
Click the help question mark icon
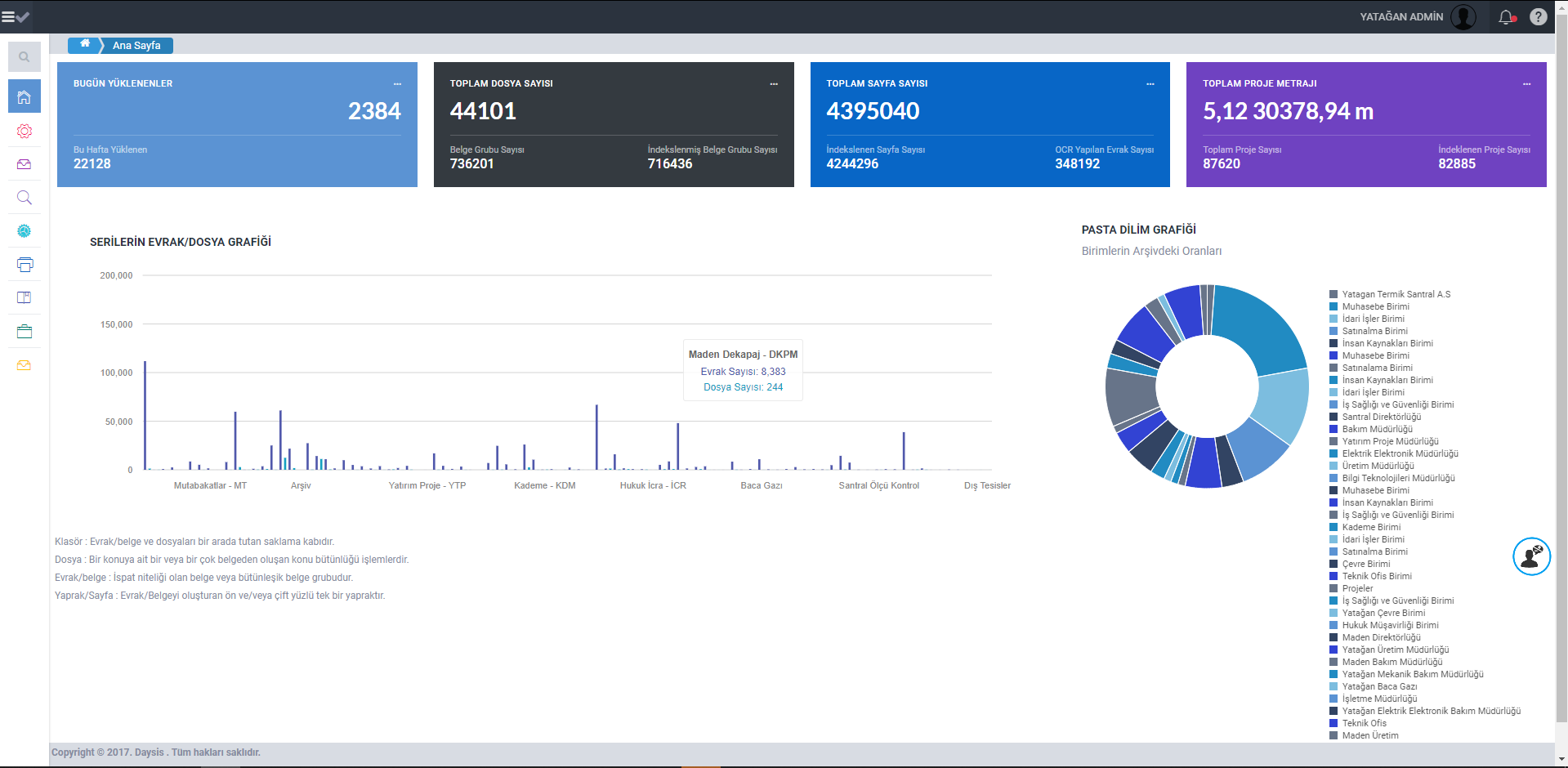click(1538, 16)
